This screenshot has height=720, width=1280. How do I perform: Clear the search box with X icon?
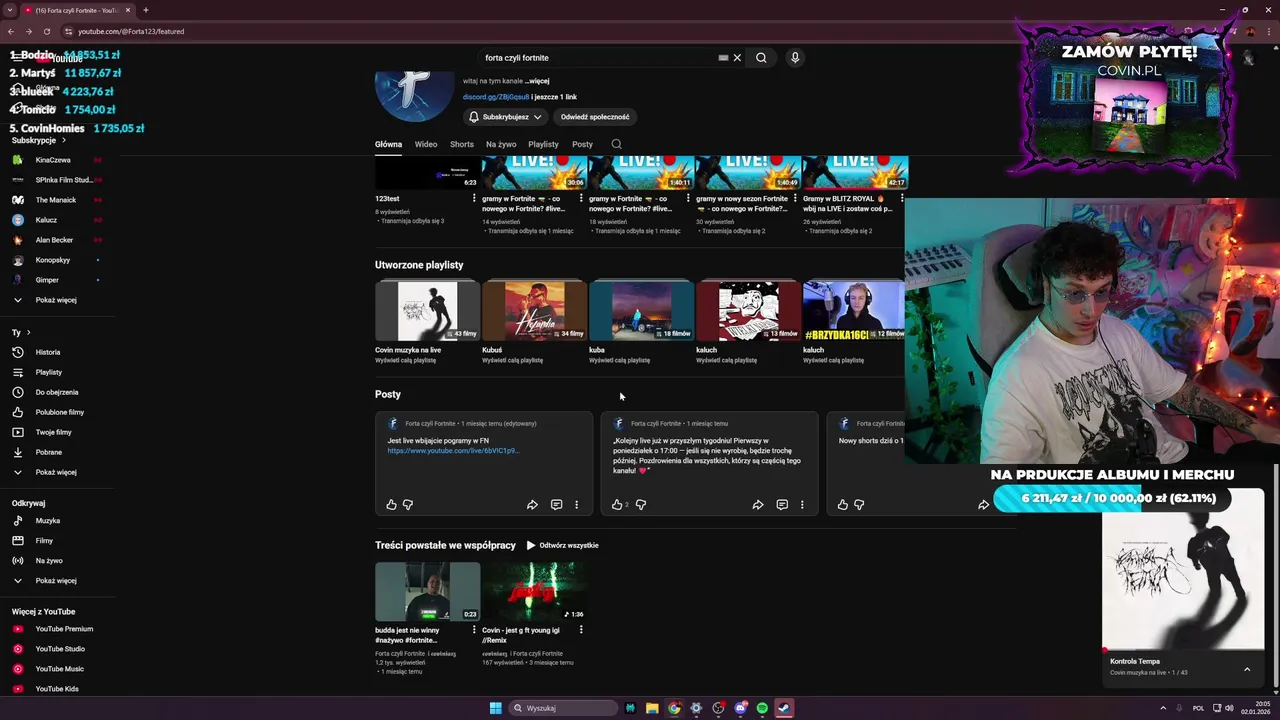(737, 58)
